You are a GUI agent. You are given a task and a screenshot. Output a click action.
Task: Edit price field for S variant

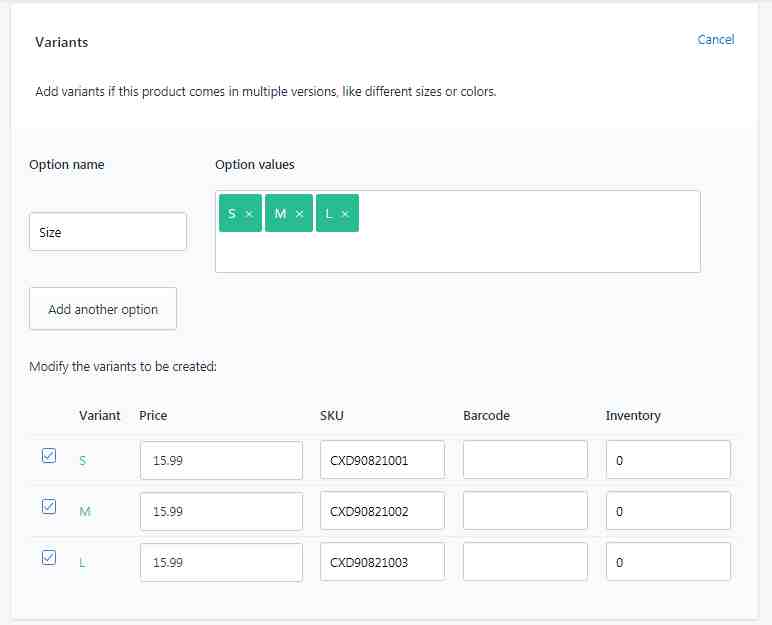[x=221, y=461]
